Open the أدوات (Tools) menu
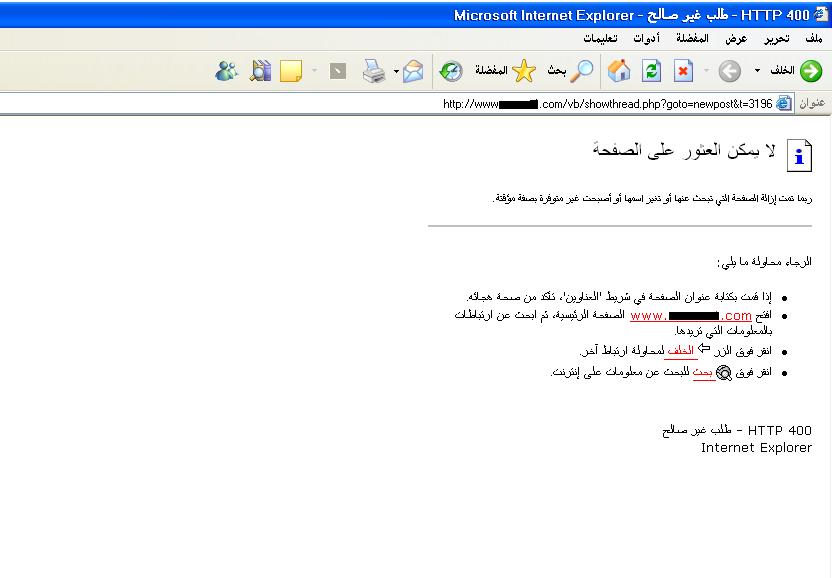832x578 pixels. coord(646,38)
